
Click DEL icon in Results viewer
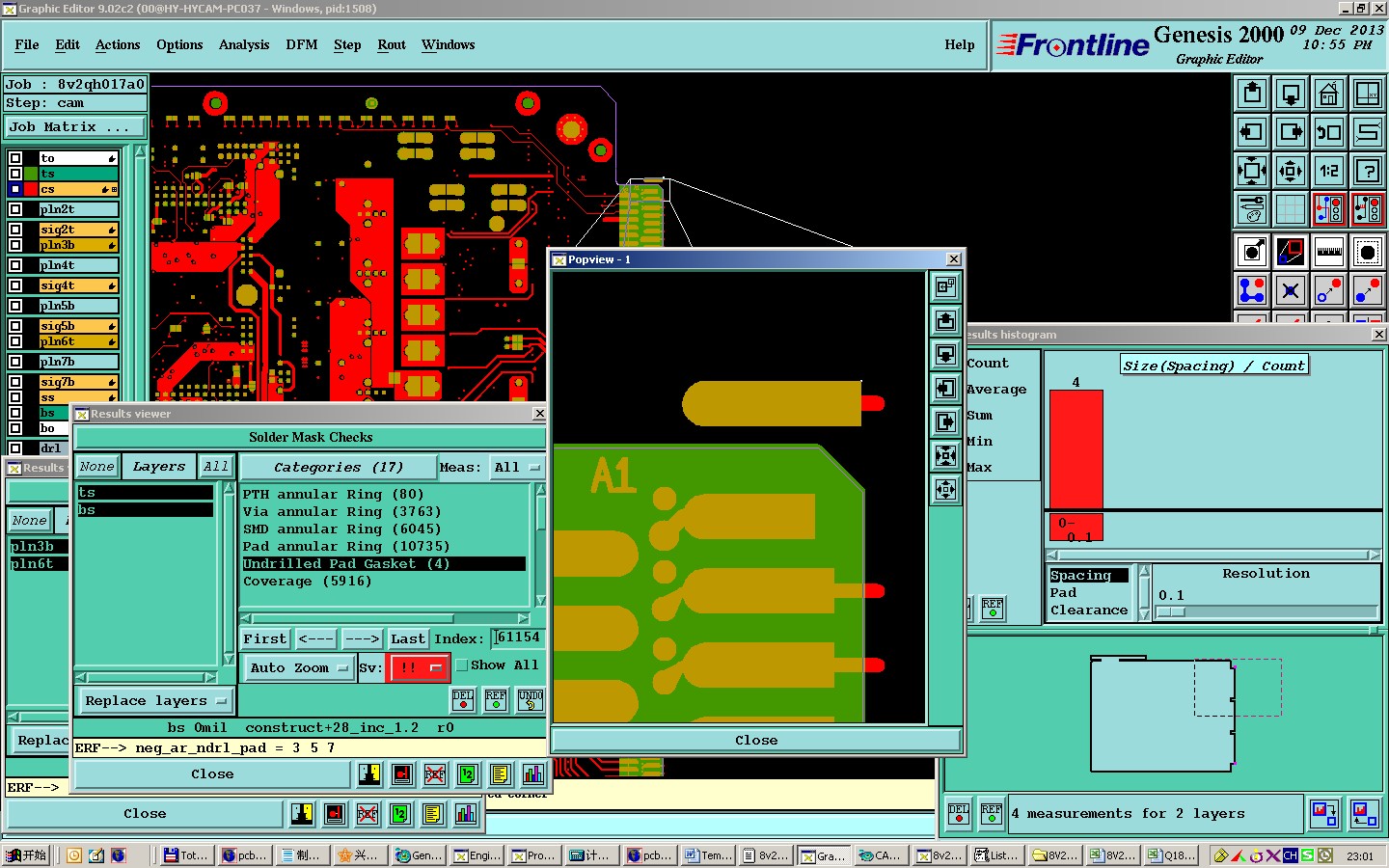463,699
